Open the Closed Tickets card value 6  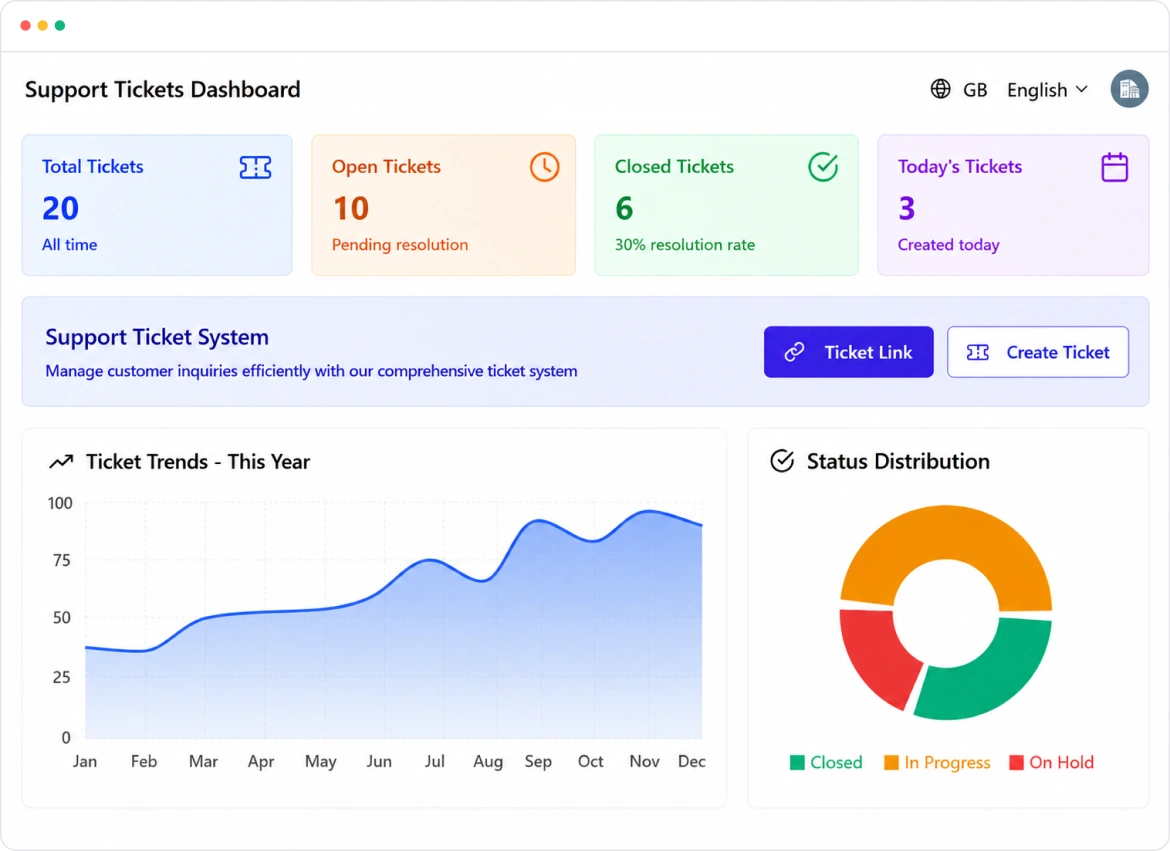(x=624, y=208)
